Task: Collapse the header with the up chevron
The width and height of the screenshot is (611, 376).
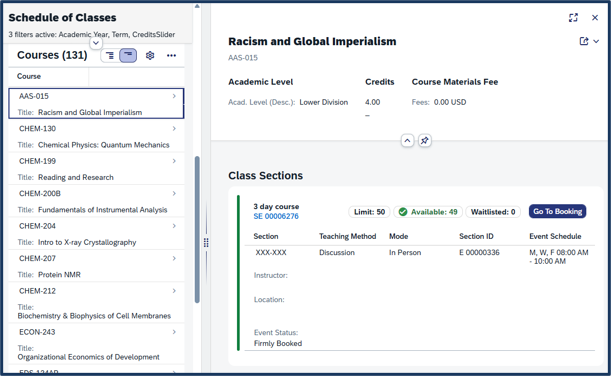Action: pos(407,141)
